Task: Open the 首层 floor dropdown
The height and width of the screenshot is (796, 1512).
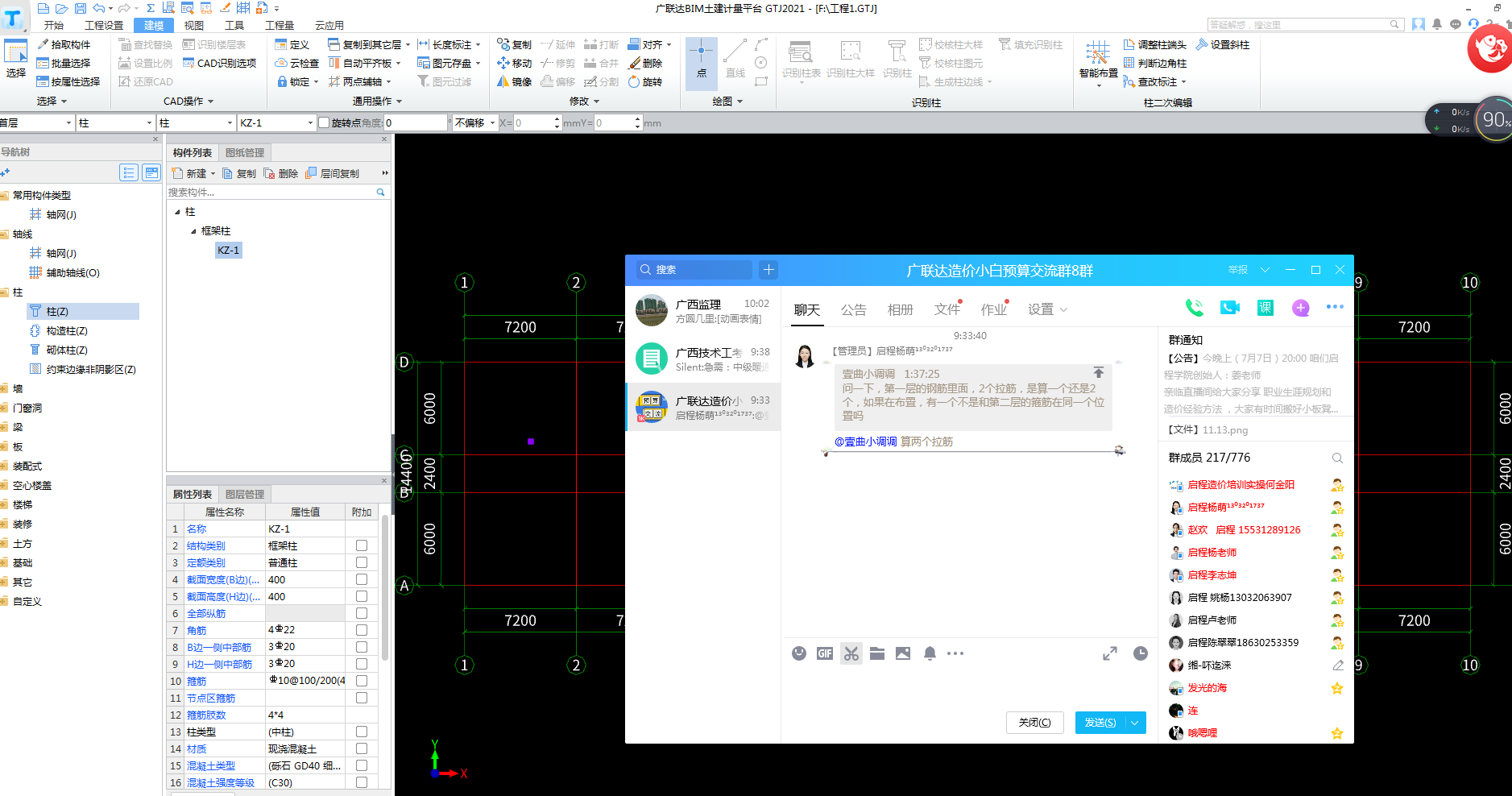Action: (x=68, y=123)
